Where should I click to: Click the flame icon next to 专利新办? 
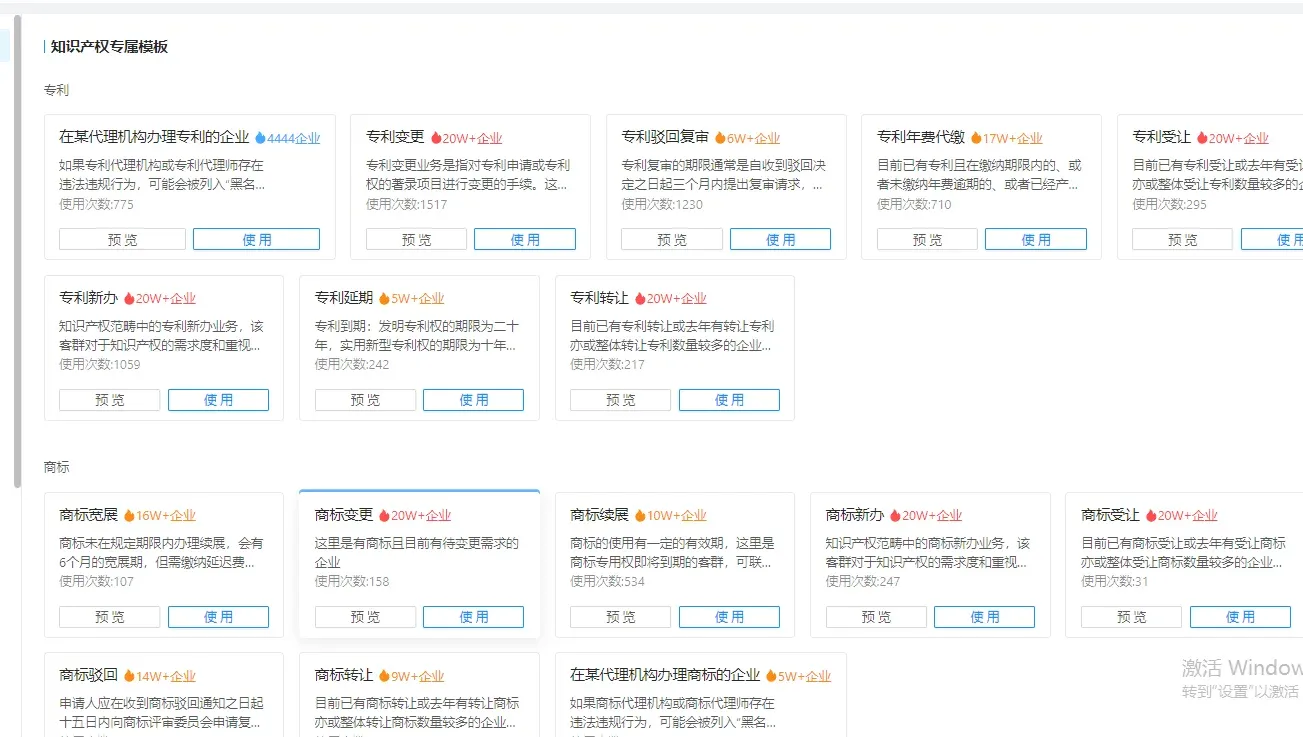click(x=129, y=298)
